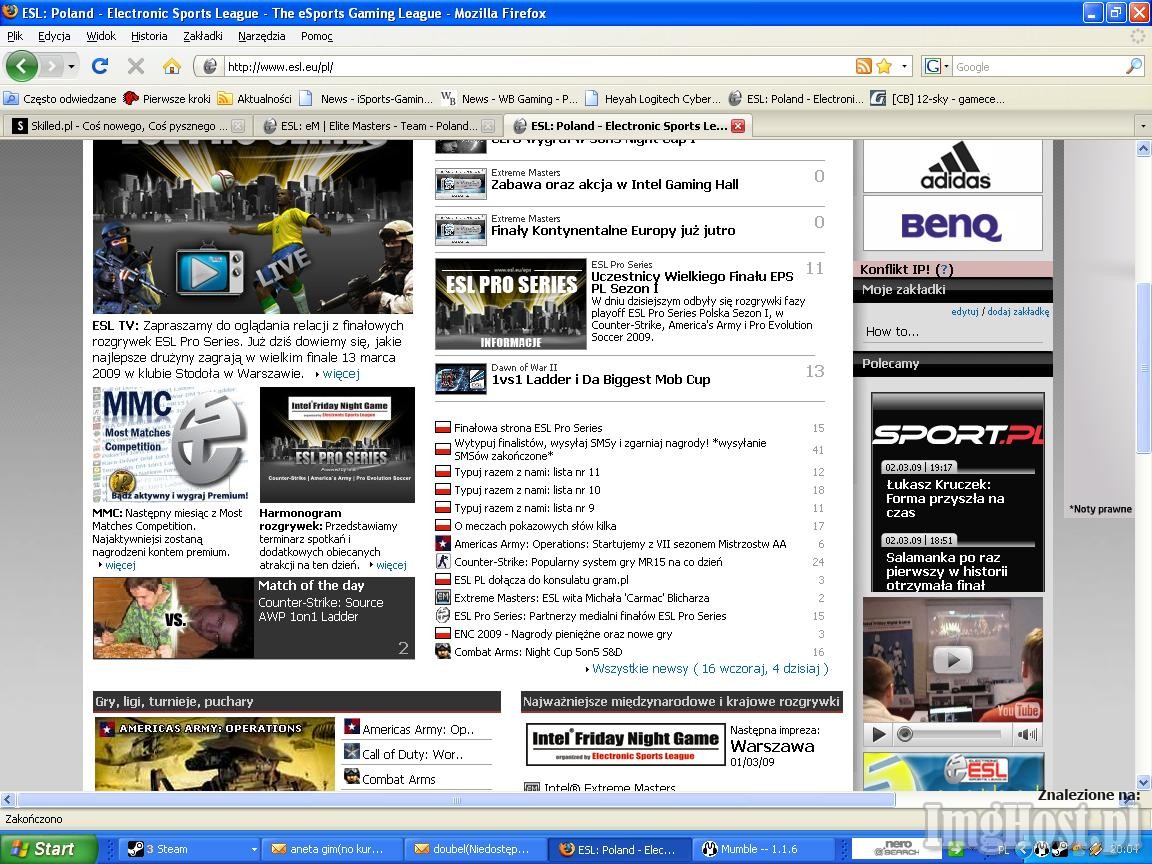This screenshot has height=864, width=1152.
Task: Open the Historia menu
Action: pyautogui.click(x=149, y=36)
